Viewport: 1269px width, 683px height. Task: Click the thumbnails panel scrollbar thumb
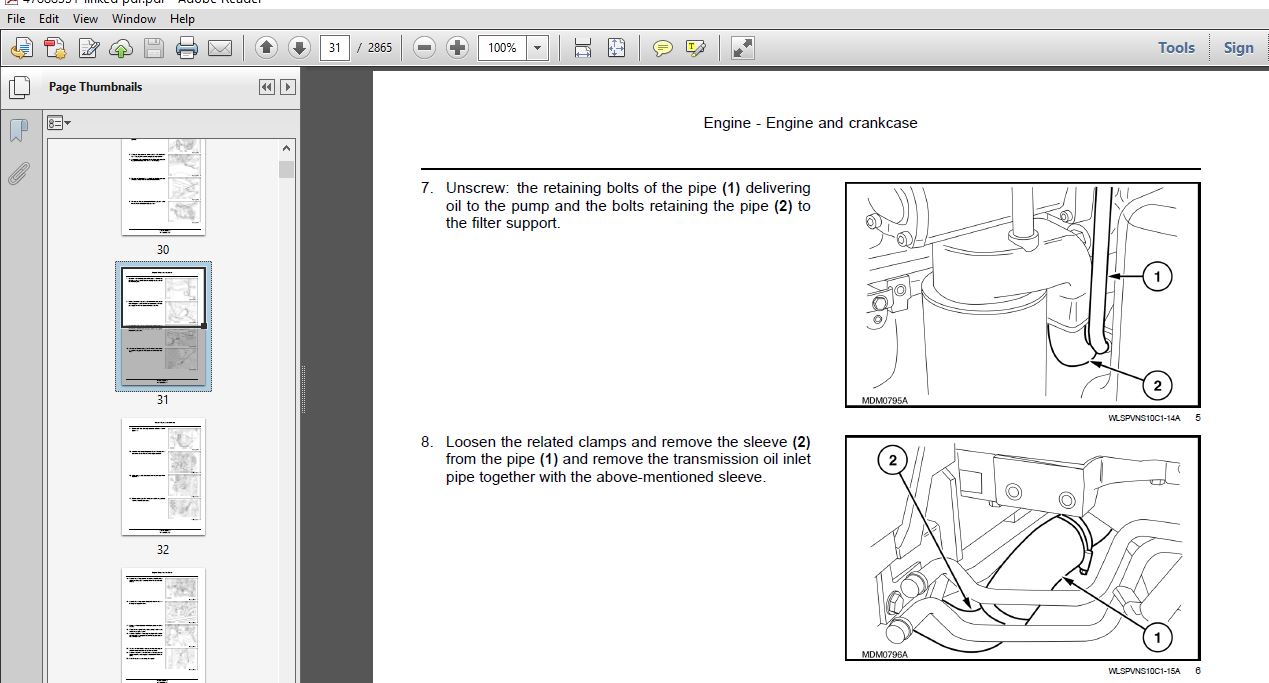(287, 169)
